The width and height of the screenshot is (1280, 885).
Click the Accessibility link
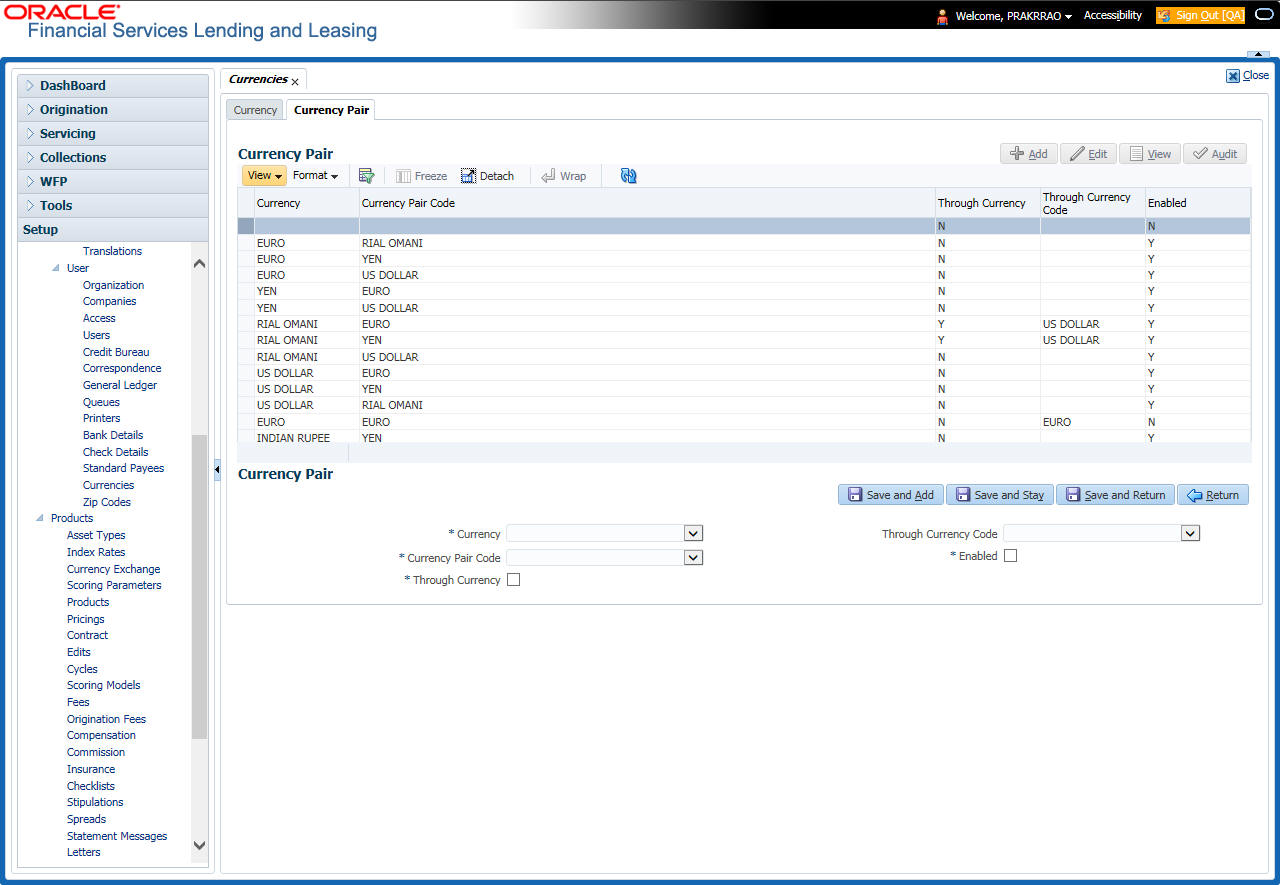click(1113, 16)
